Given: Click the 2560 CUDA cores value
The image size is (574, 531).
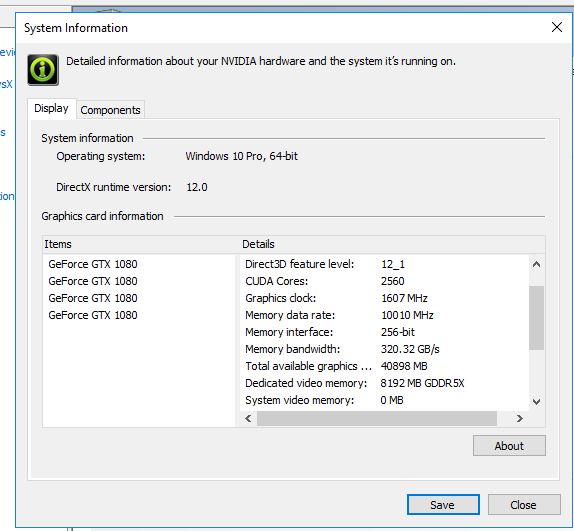Looking at the screenshot, I should [x=392, y=281].
